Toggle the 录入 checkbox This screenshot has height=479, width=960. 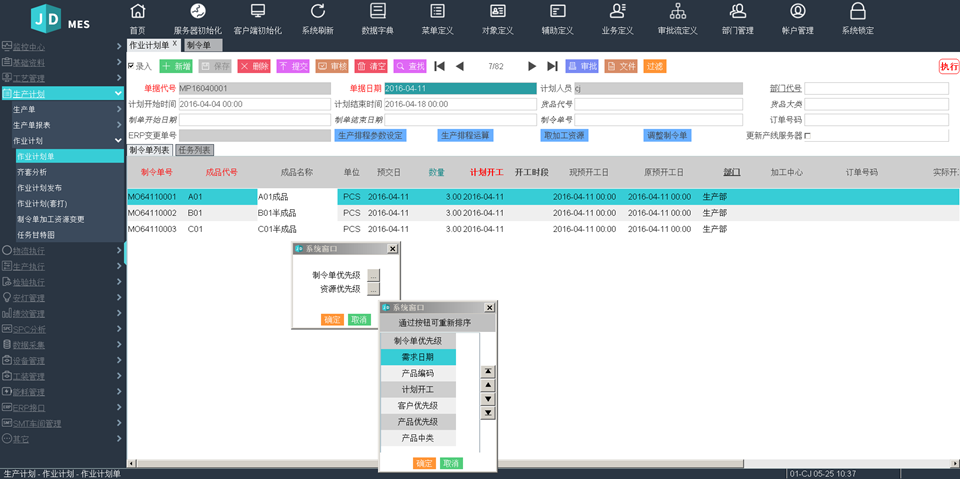click(x=131, y=66)
